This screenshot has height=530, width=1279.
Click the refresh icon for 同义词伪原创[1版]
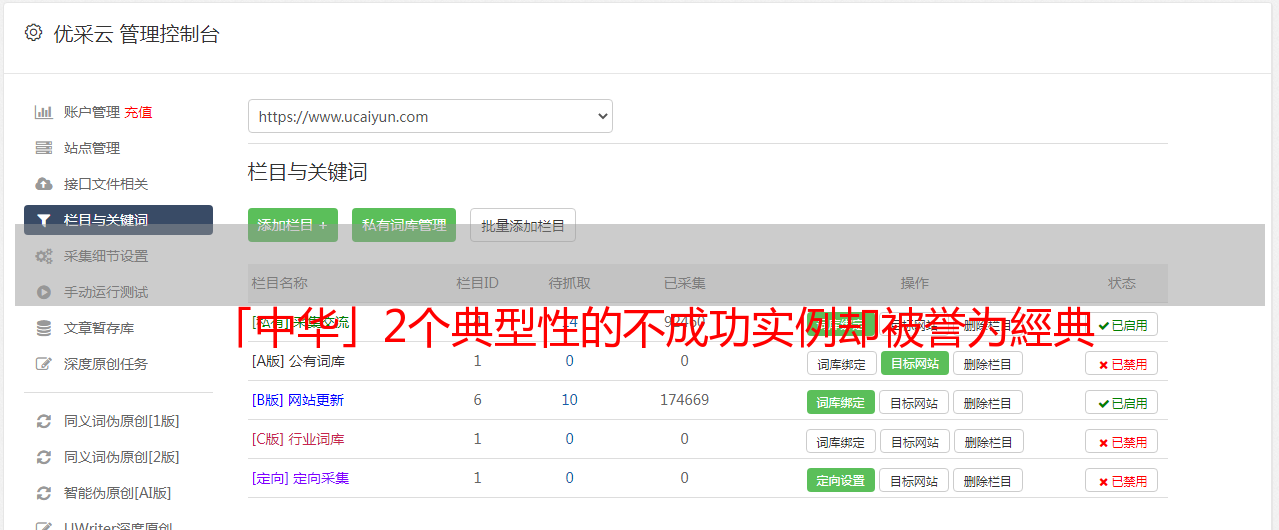tap(43, 421)
